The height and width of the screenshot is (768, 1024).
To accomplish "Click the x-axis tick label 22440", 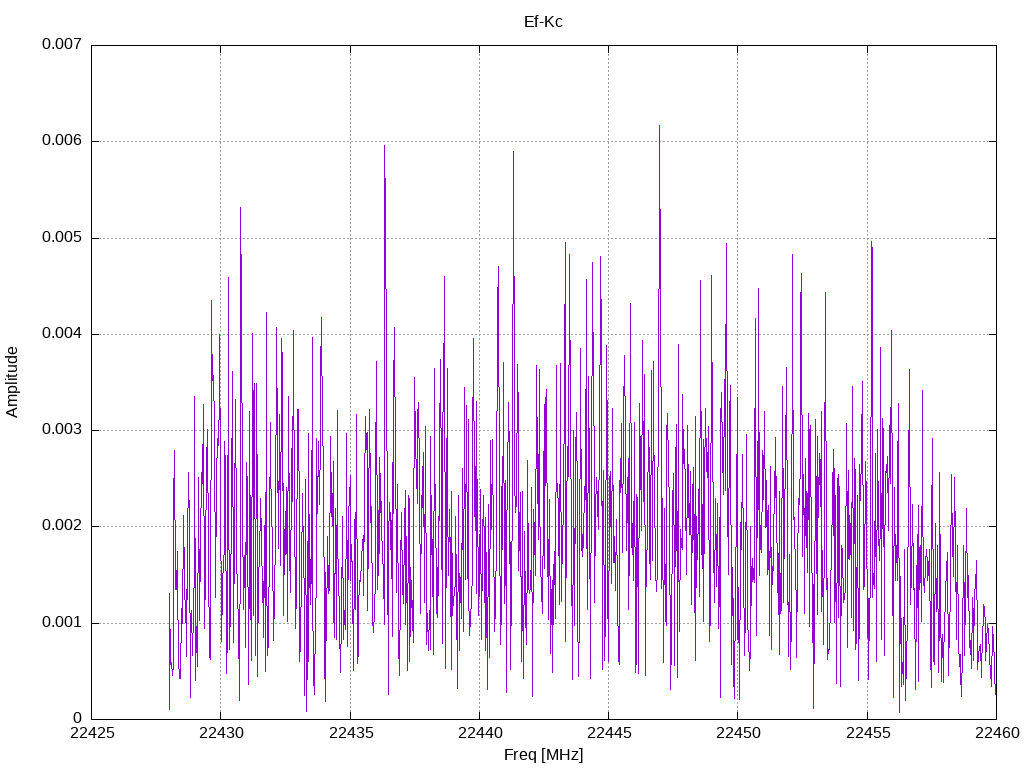I will [x=479, y=733].
